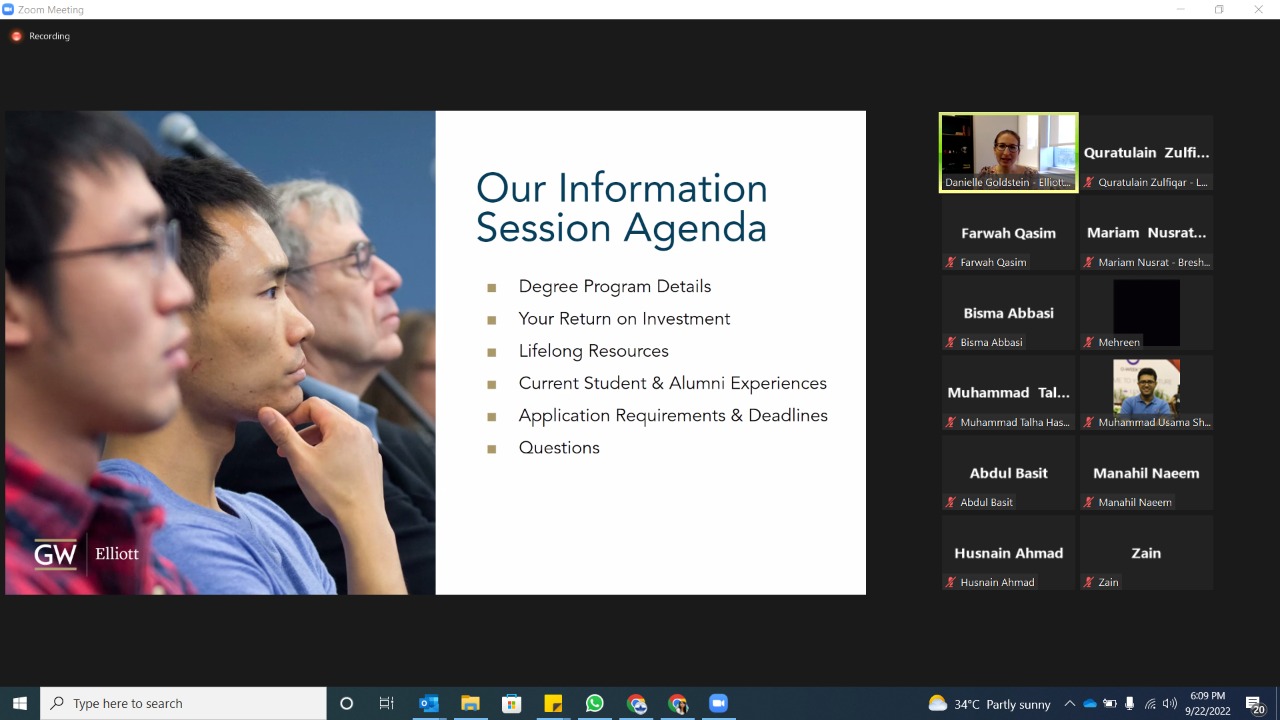
Task: Click the taskbar search box
Action: 184,703
